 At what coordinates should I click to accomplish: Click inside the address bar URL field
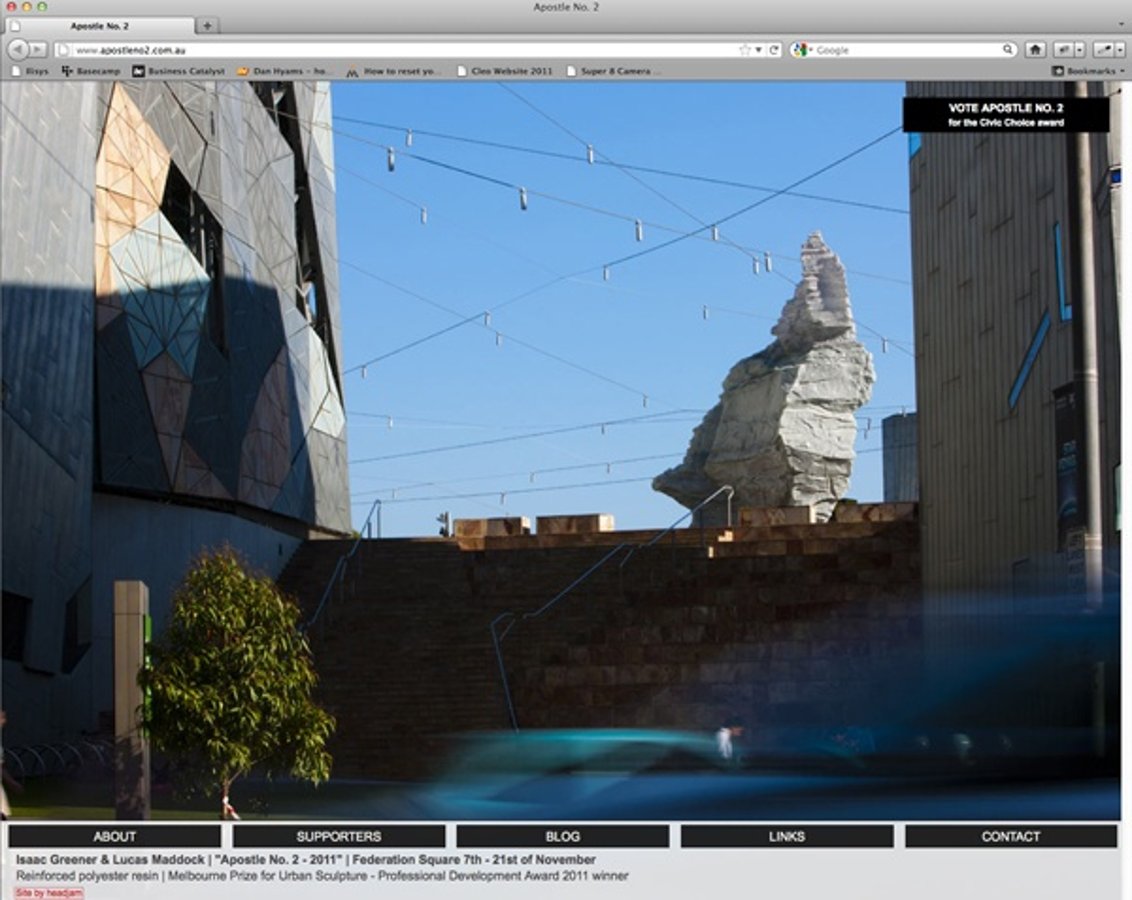click(x=400, y=49)
